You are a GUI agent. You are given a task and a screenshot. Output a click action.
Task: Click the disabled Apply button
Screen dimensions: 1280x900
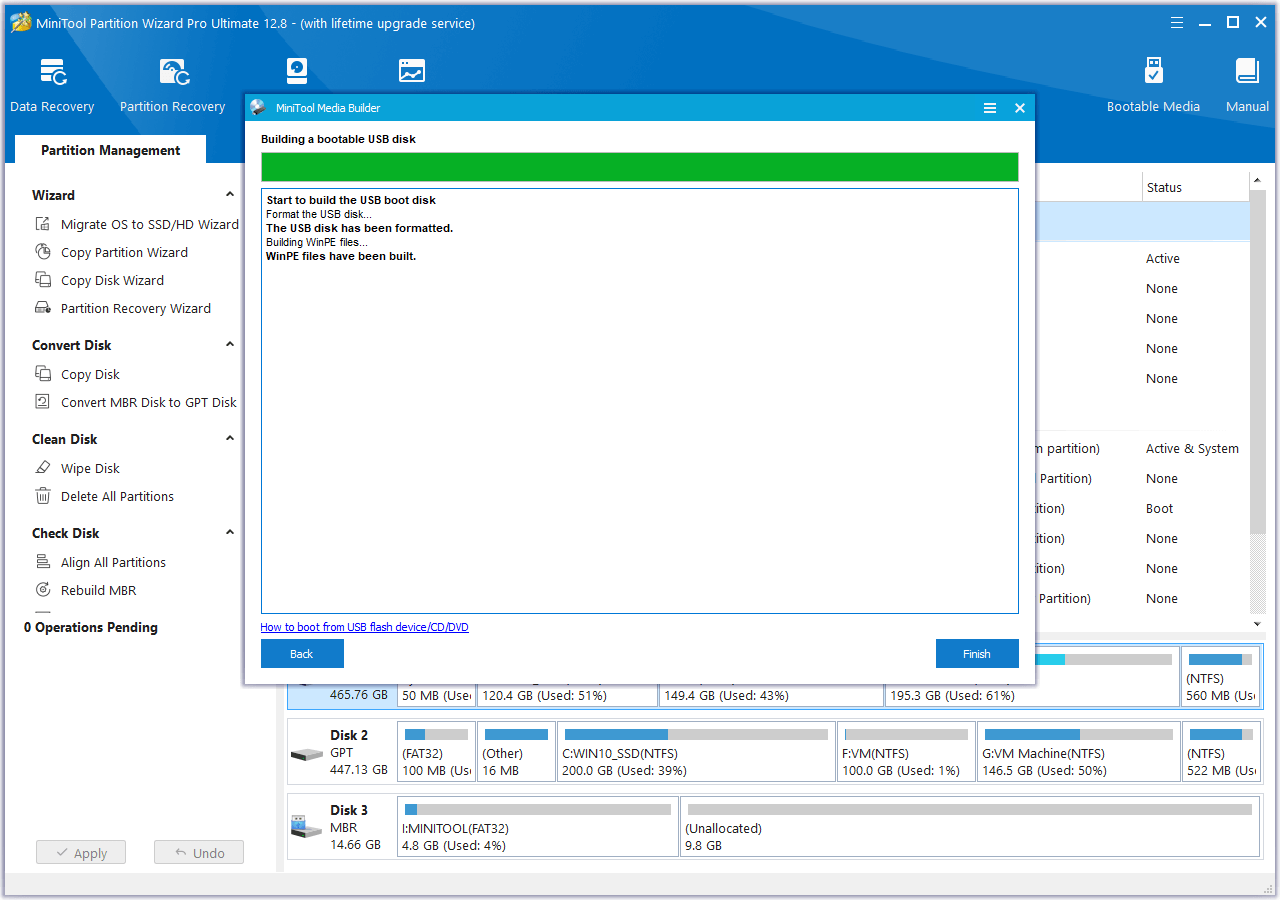tap(81, 853)
